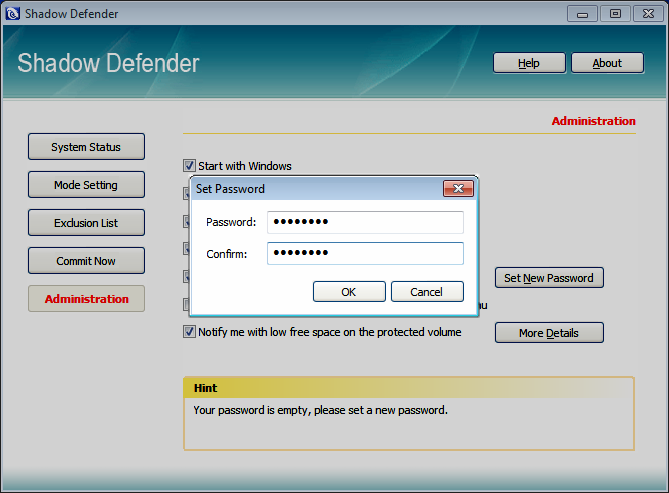The image size is (669, 493).
Task: Confirm the password with OK
Action: (x=349, y=292)
